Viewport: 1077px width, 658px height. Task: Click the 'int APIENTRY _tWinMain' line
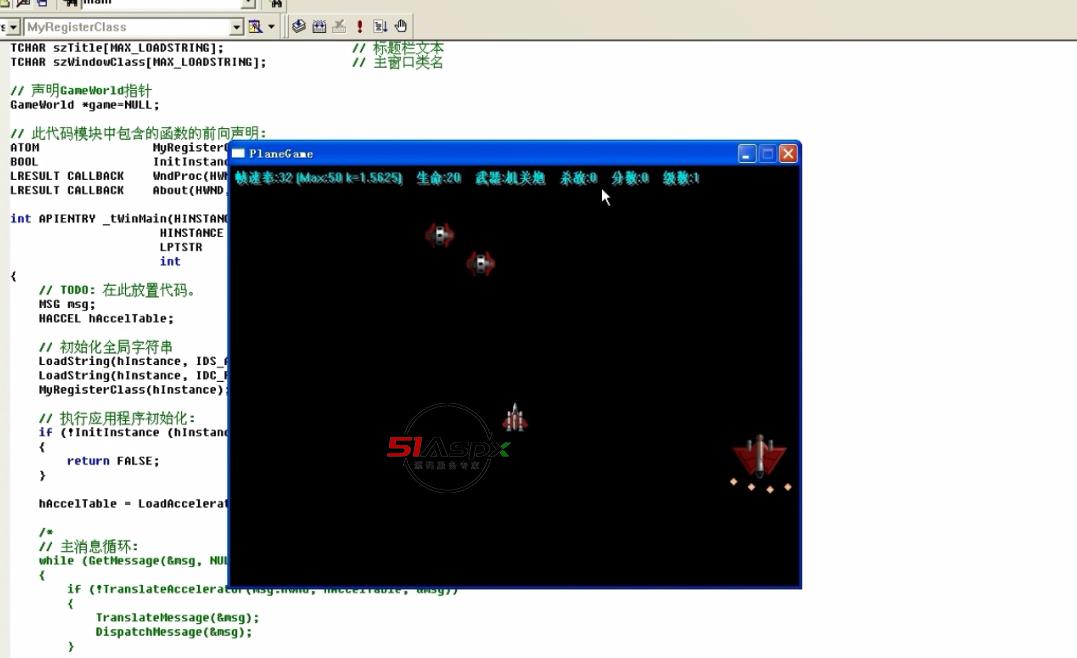(x=118, y=218)
